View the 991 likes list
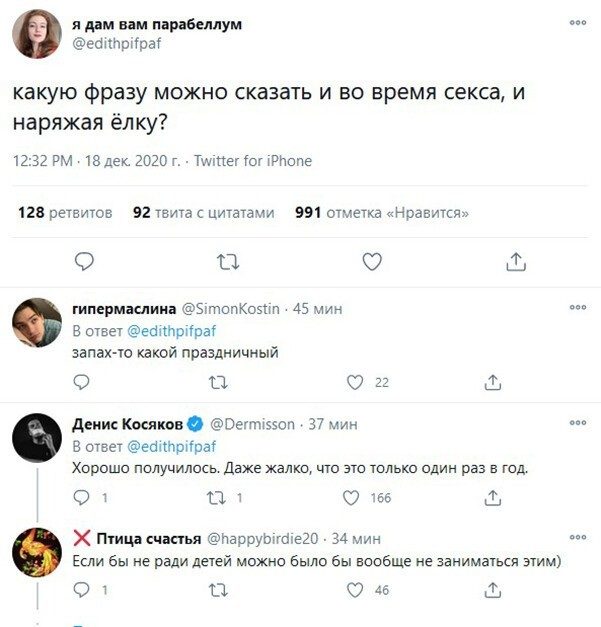Viewport: 601px width, 627px height. coord(382,212)
